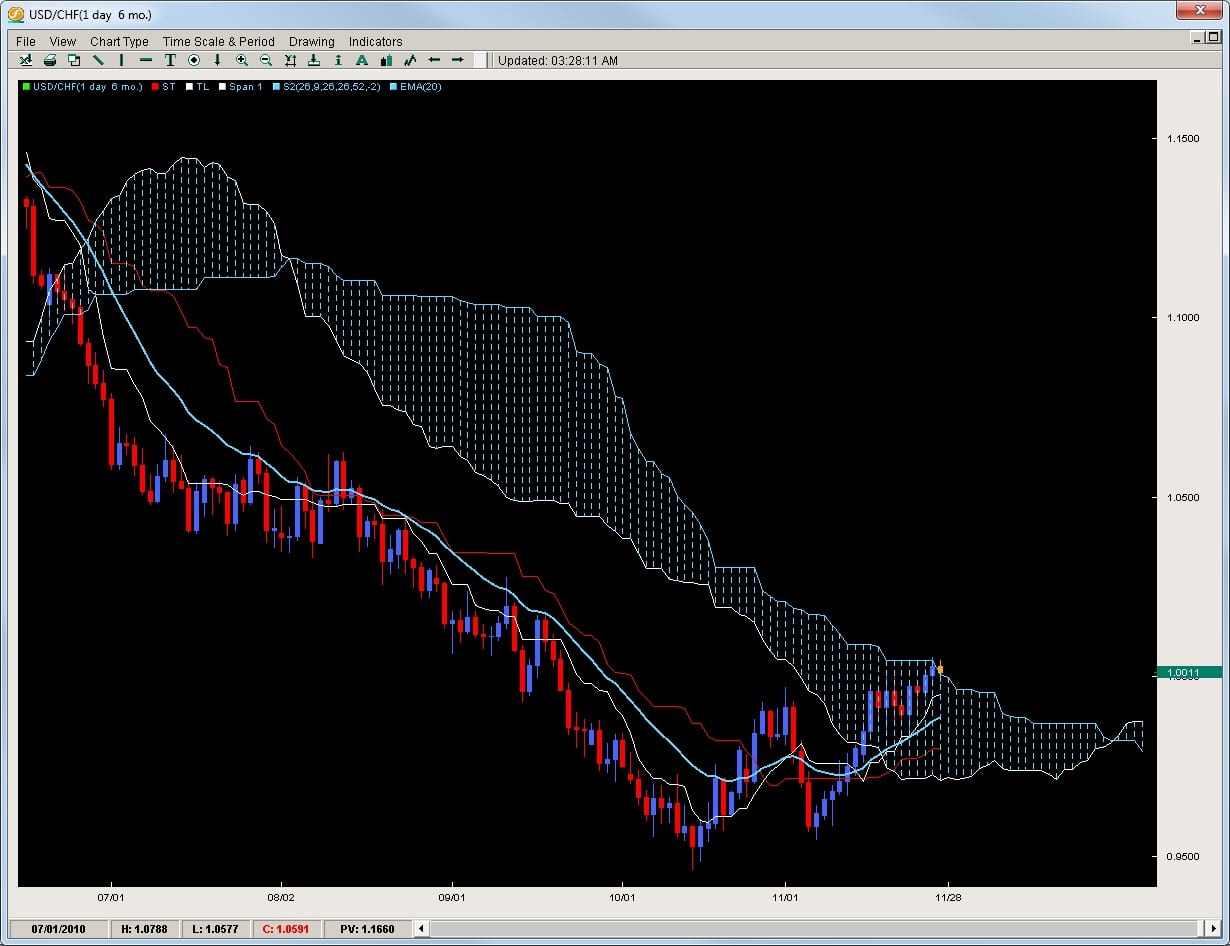Click the line chart indicator icon
Image resolution: width=1230 pixels, height=946 pixels.
tap(410, 60)
